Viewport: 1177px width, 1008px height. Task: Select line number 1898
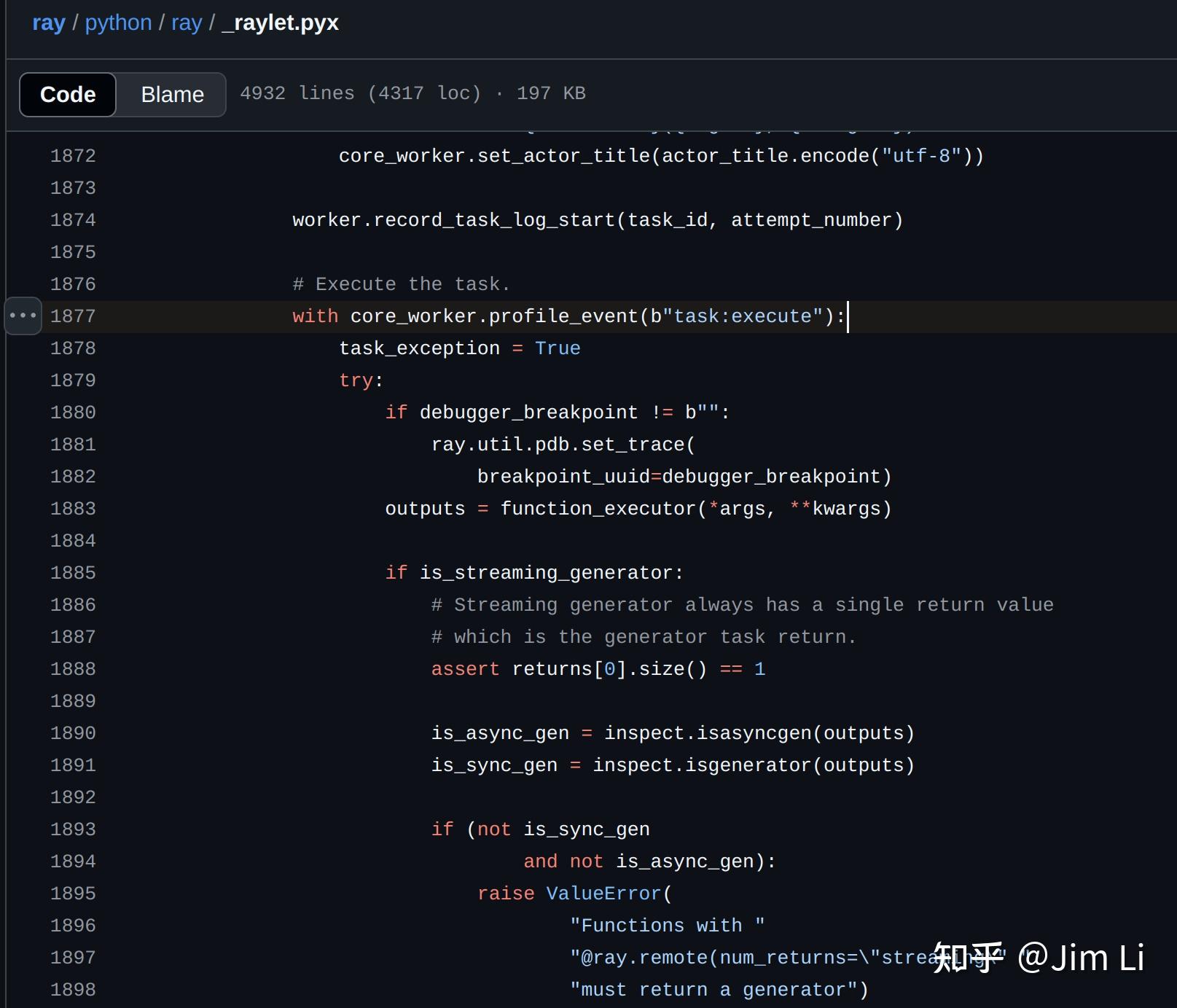[73, 990]
